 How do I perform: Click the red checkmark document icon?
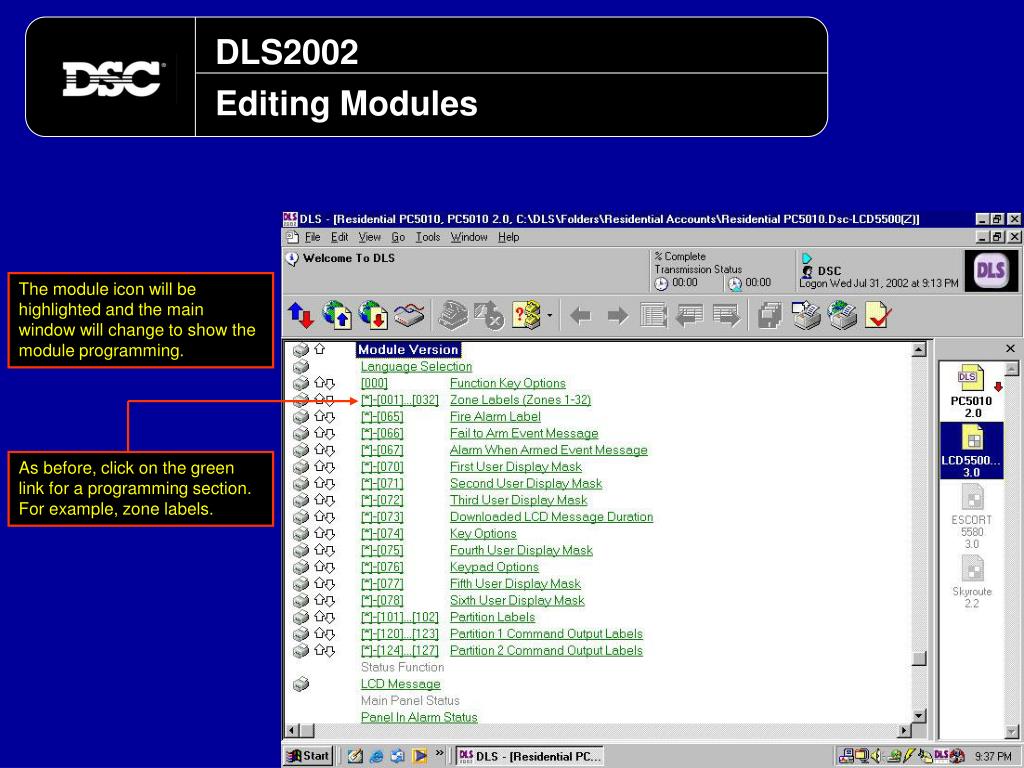tap(876, 315)
